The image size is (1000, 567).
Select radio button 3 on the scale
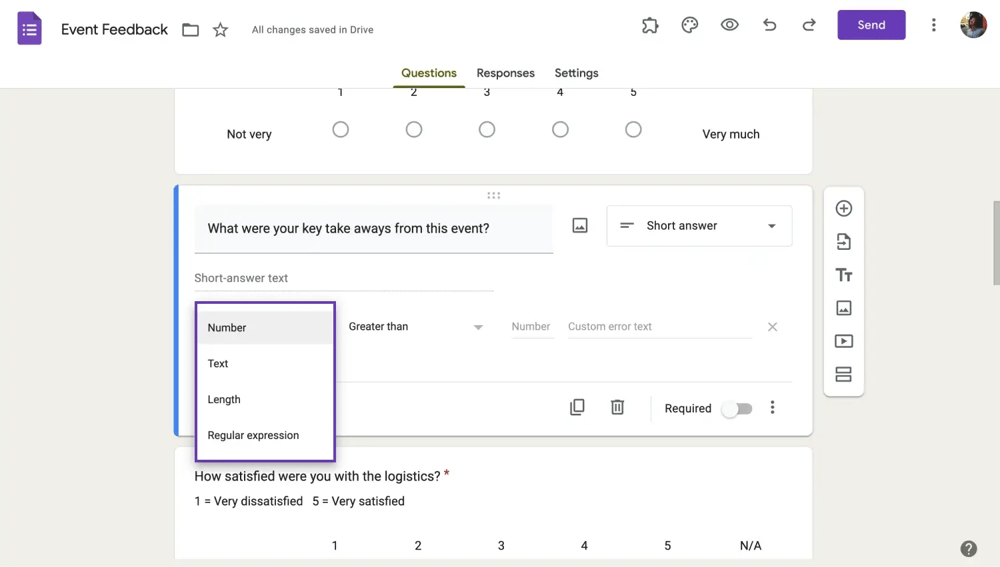487,130
